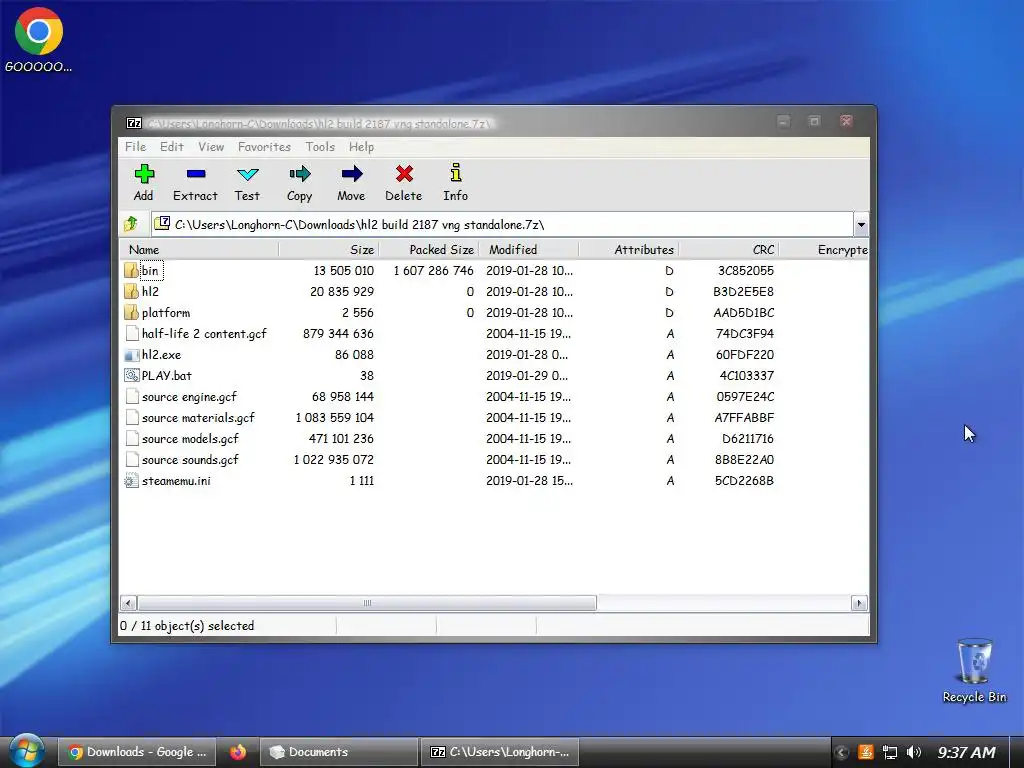Sort by Size column header
The width and height of the screenshot is (1024, 768).
pos(329,249)
